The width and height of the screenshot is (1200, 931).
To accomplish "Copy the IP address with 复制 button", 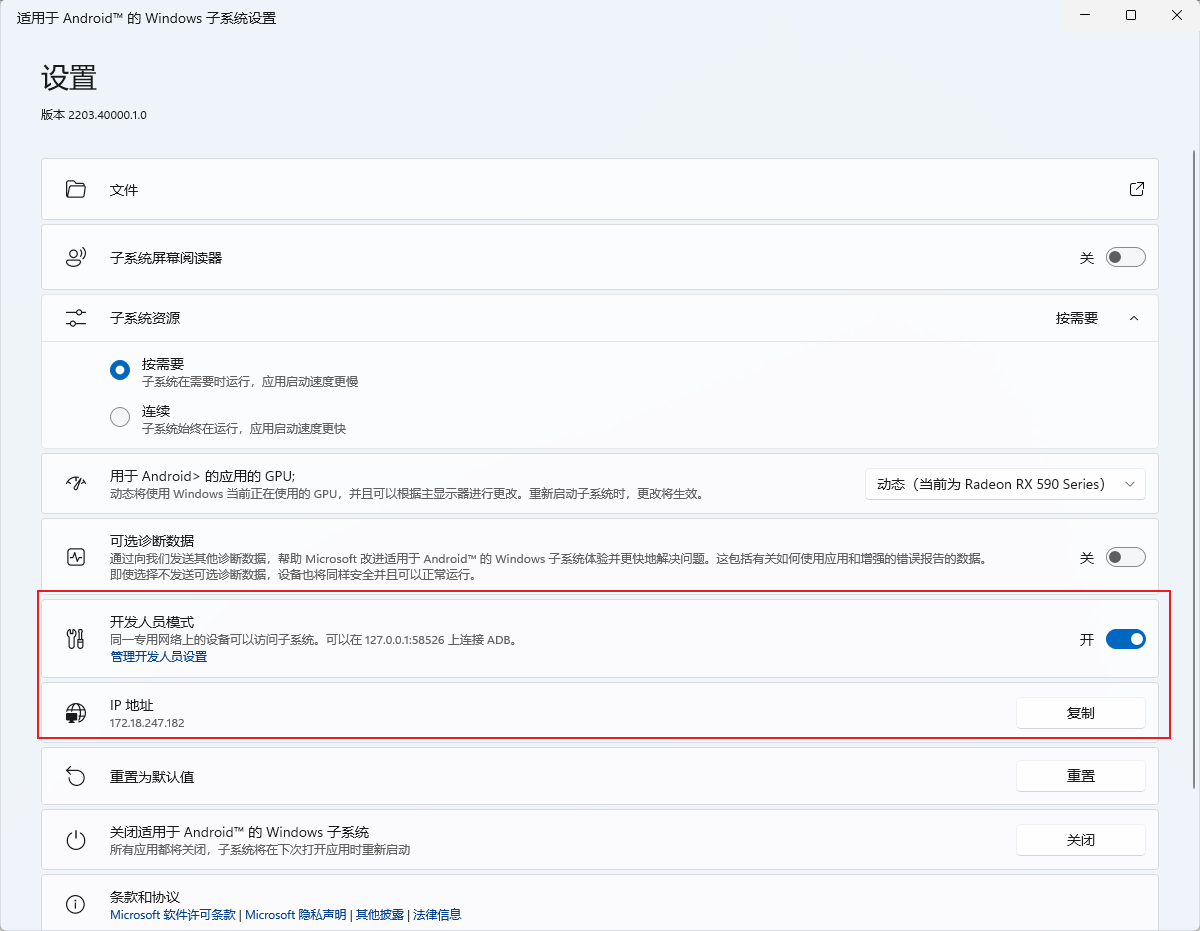I will [1081, 712].
